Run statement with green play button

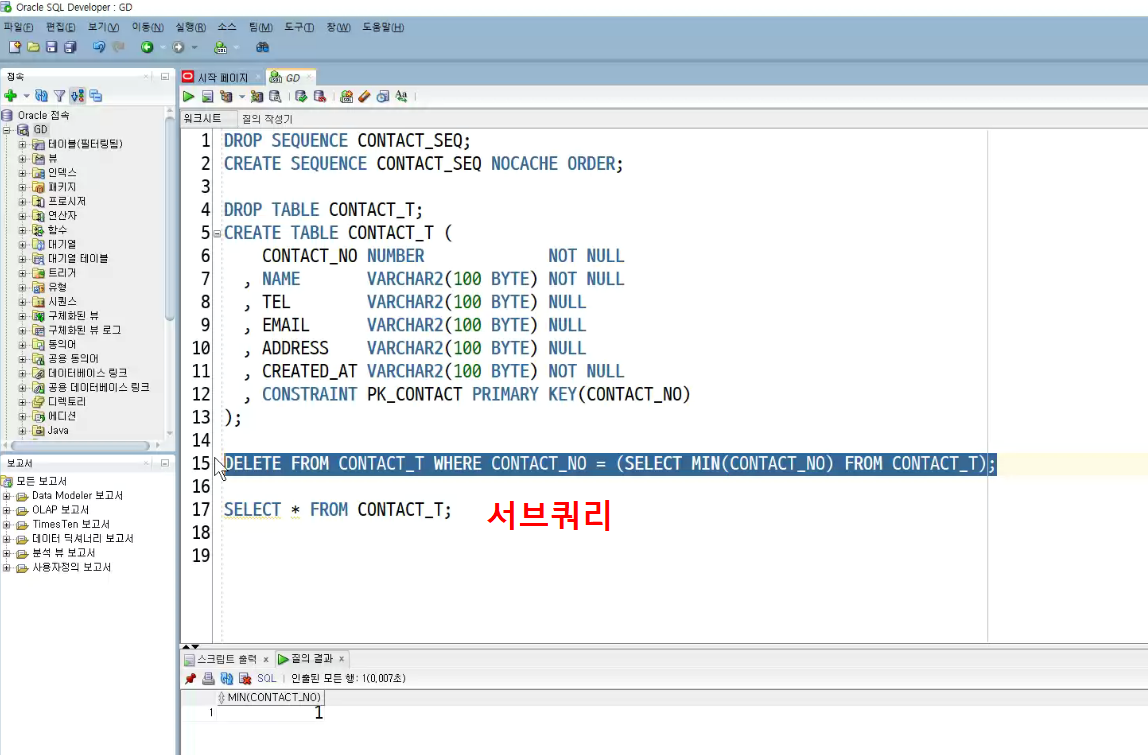point(189,96)
